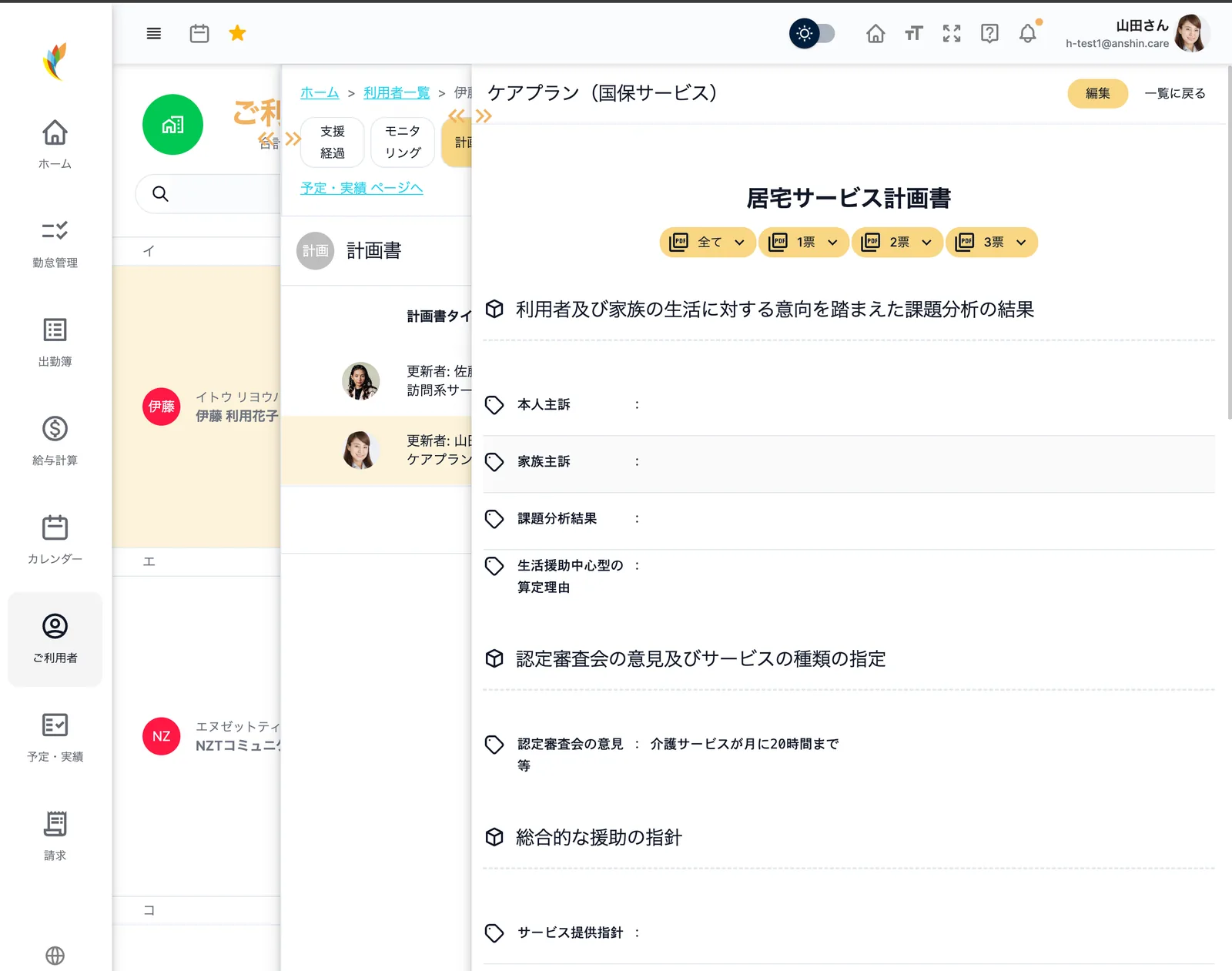Select NZTコミュニ user in the list

coord(197,736)
